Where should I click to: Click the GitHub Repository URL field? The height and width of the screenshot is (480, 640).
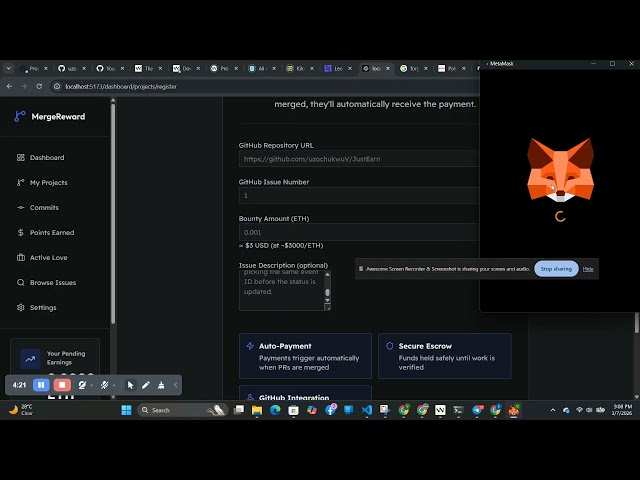coord(359,159)
